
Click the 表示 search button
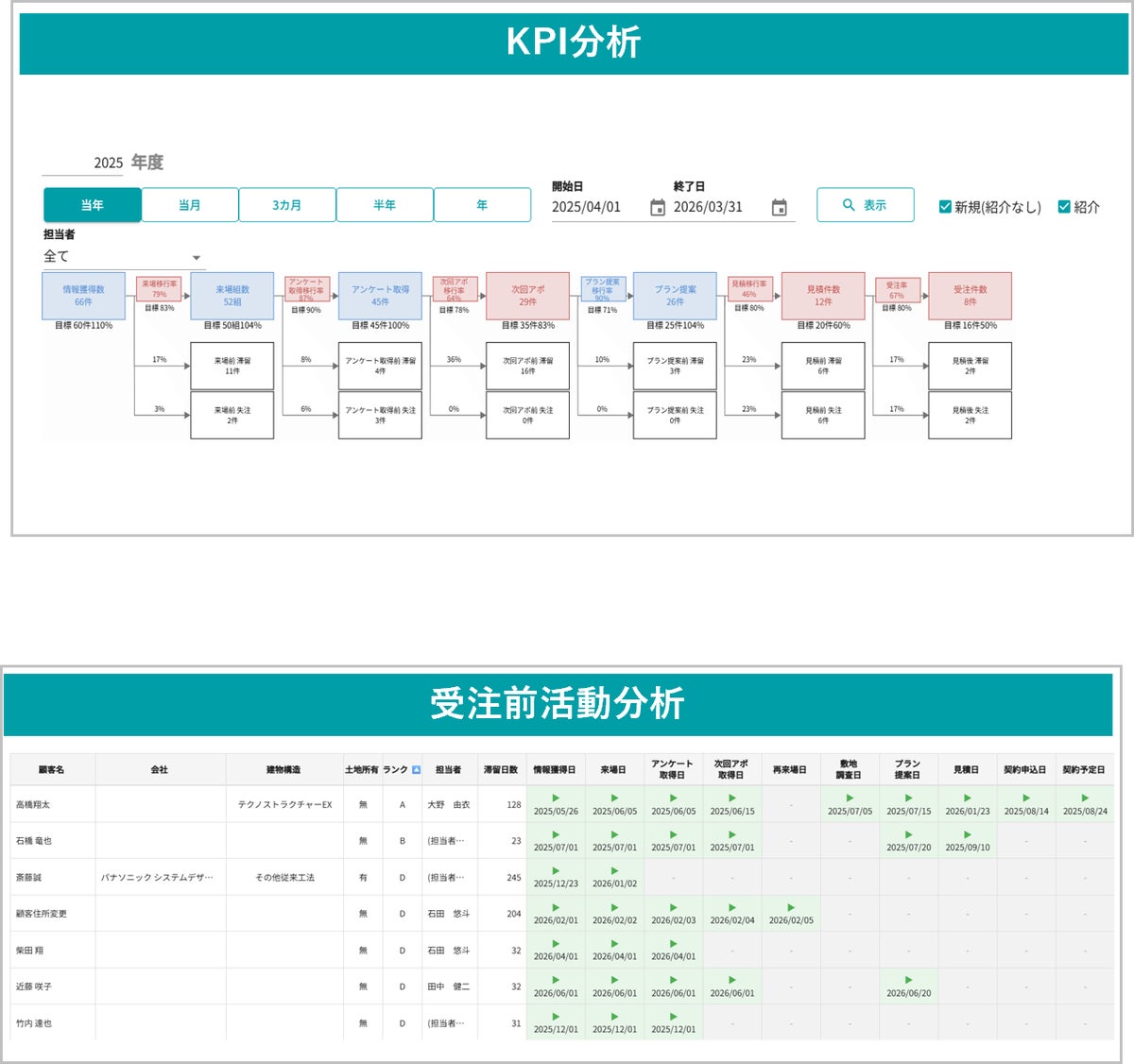[x=866, y=205]
